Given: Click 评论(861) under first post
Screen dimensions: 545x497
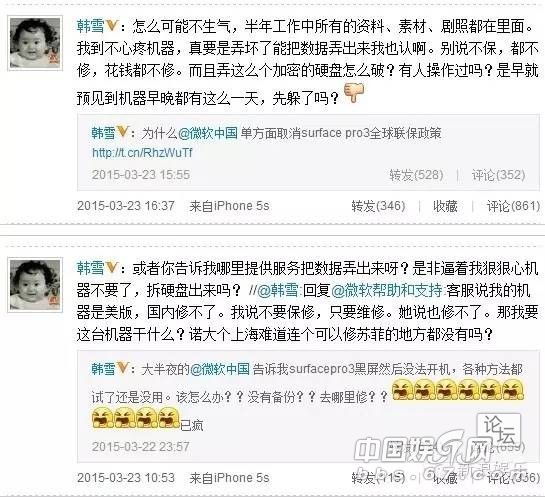Looking at the screenshot, I should coord(513,206).
